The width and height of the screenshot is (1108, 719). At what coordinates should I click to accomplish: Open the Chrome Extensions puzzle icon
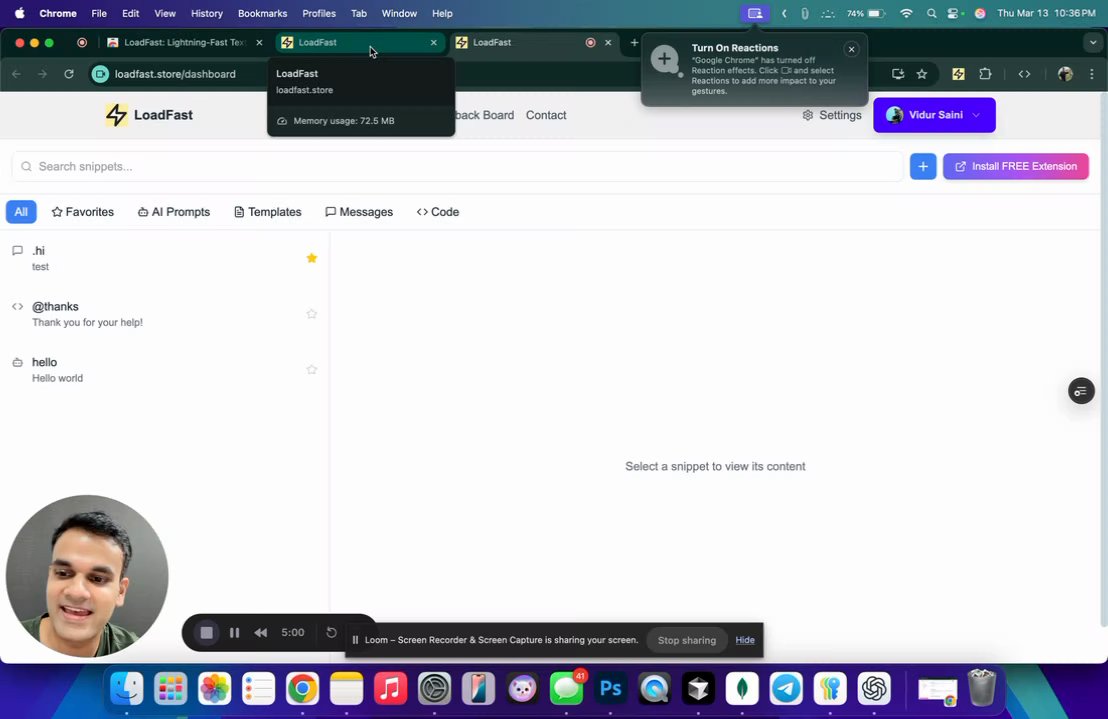coord(985,74)
